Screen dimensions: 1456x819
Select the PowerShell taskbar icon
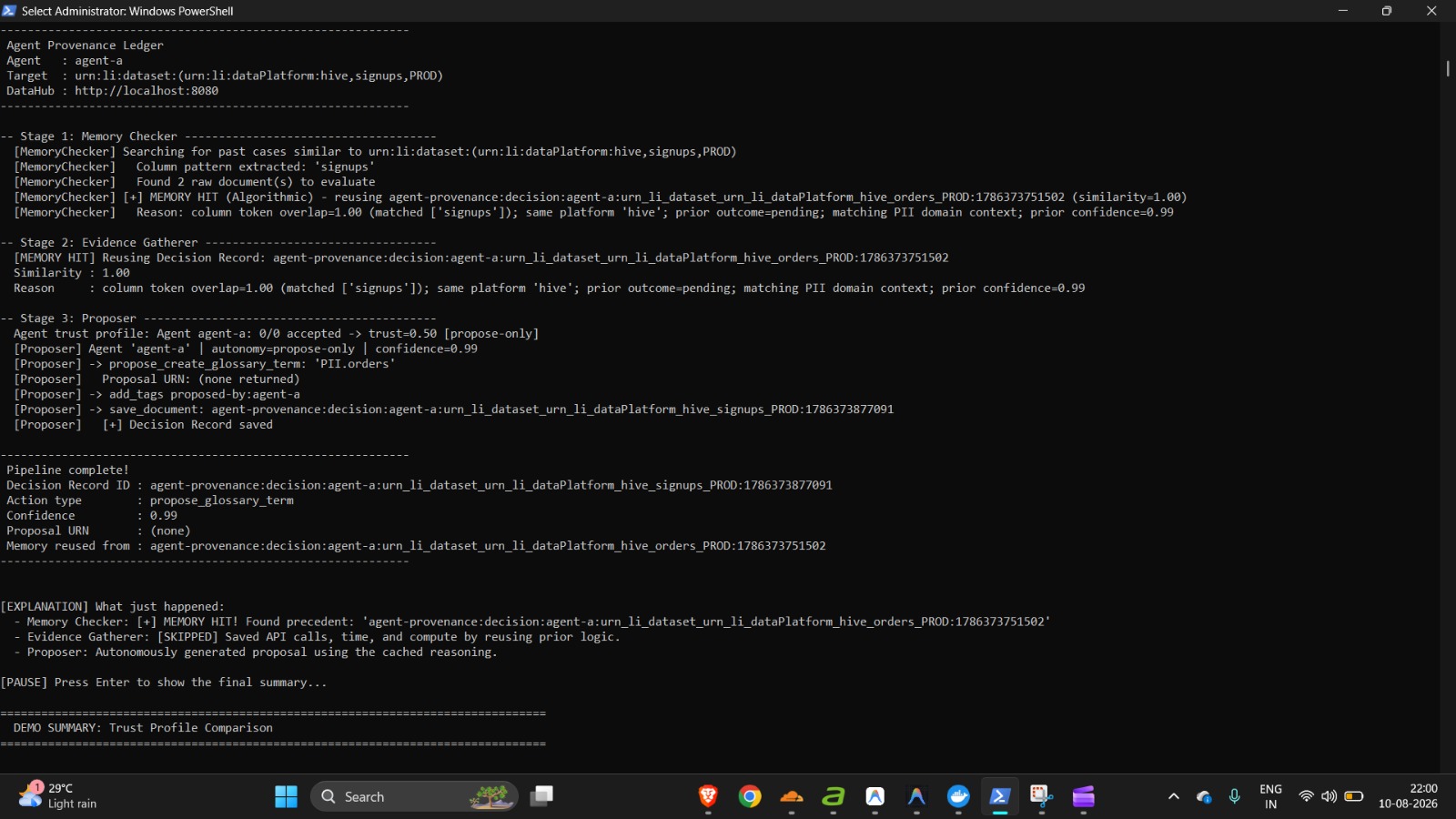tap(1000, 796)
